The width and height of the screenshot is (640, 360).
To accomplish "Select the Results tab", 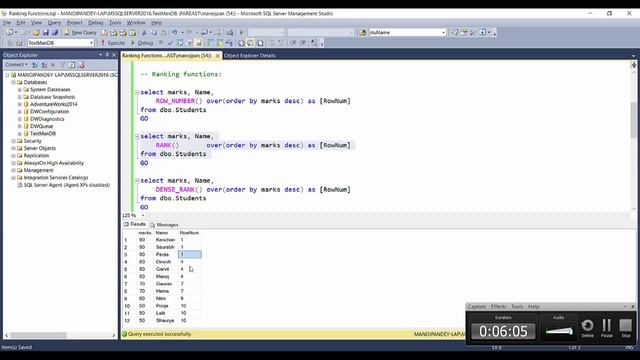I will click(135, 224).
